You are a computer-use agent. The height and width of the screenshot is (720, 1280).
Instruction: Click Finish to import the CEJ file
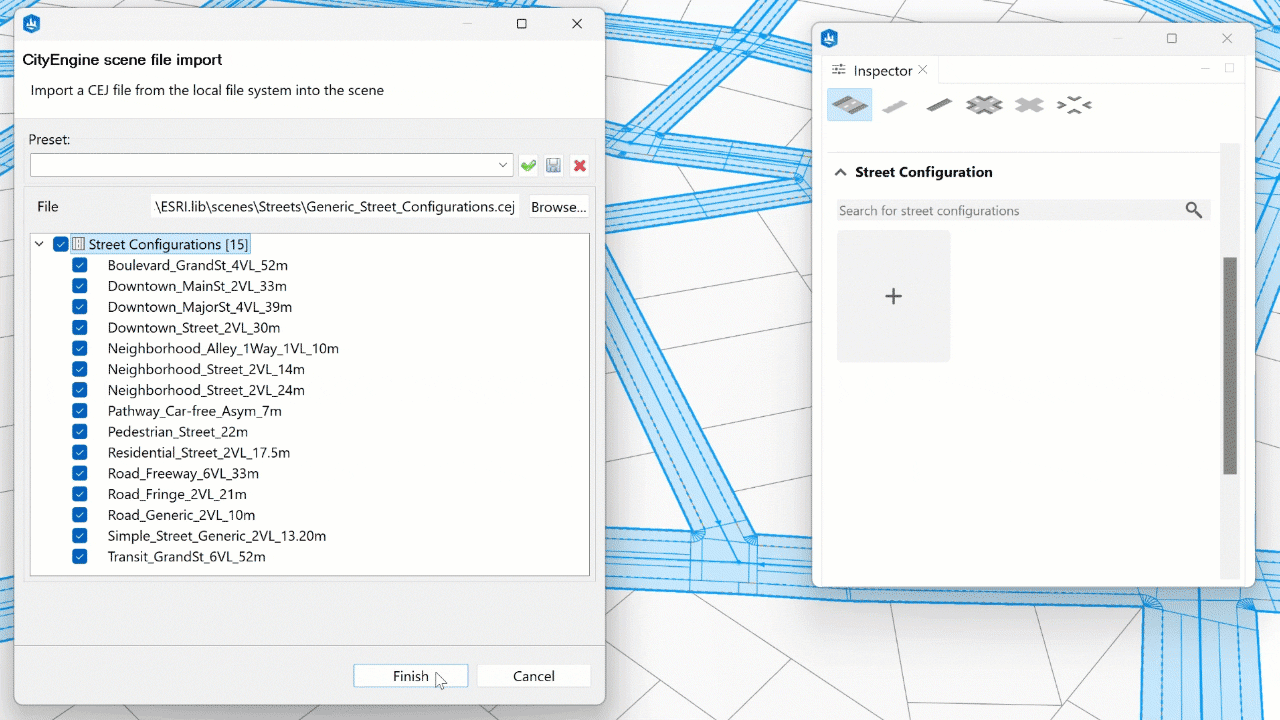coord(411,676)
